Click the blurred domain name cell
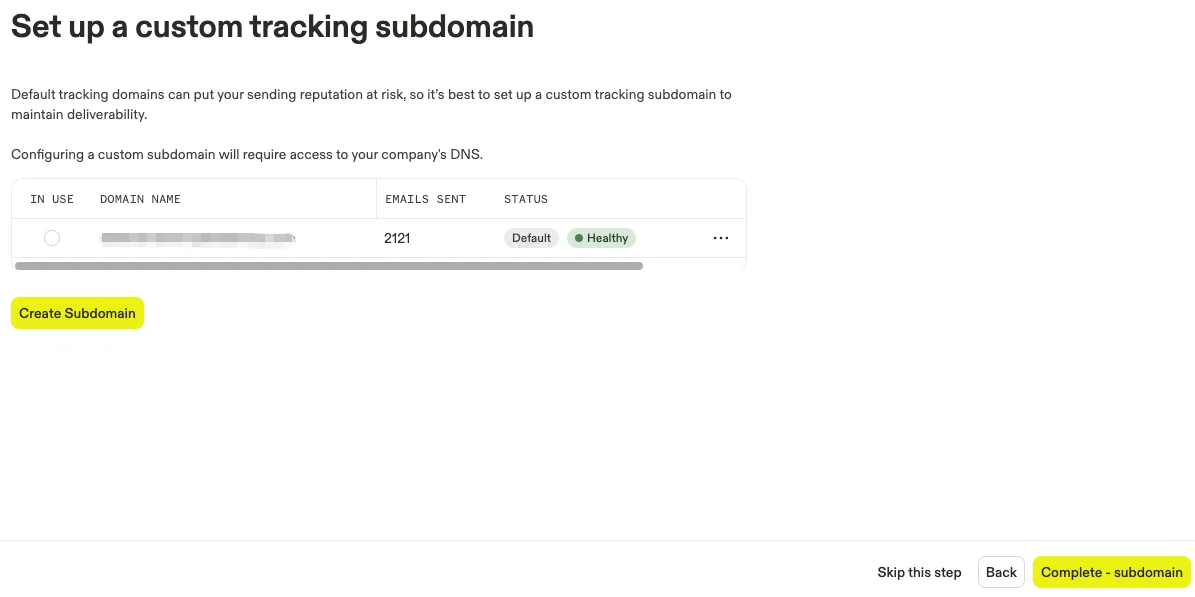 197,238
